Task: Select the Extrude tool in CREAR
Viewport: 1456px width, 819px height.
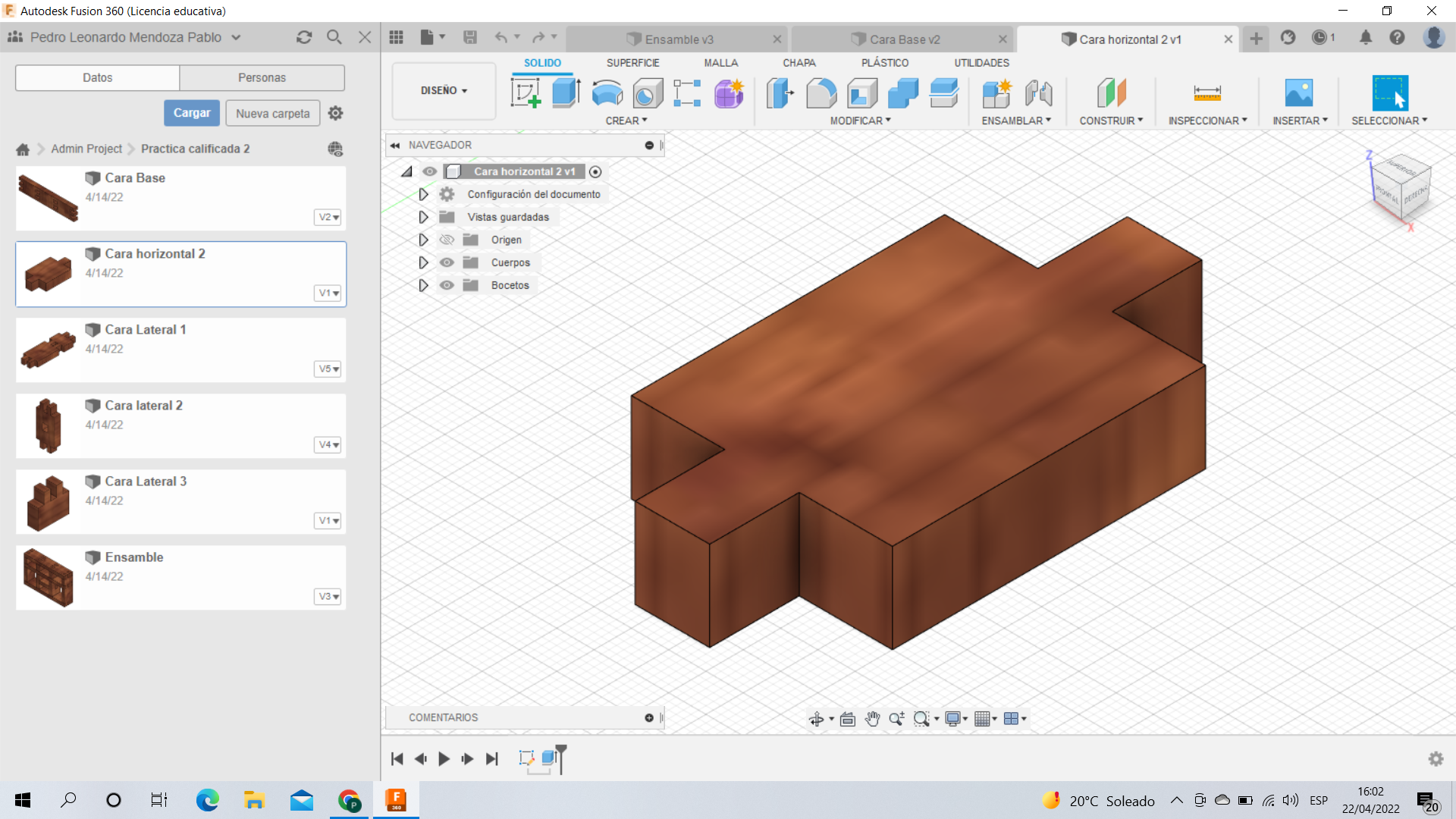Action: click(x=566, y=93)
